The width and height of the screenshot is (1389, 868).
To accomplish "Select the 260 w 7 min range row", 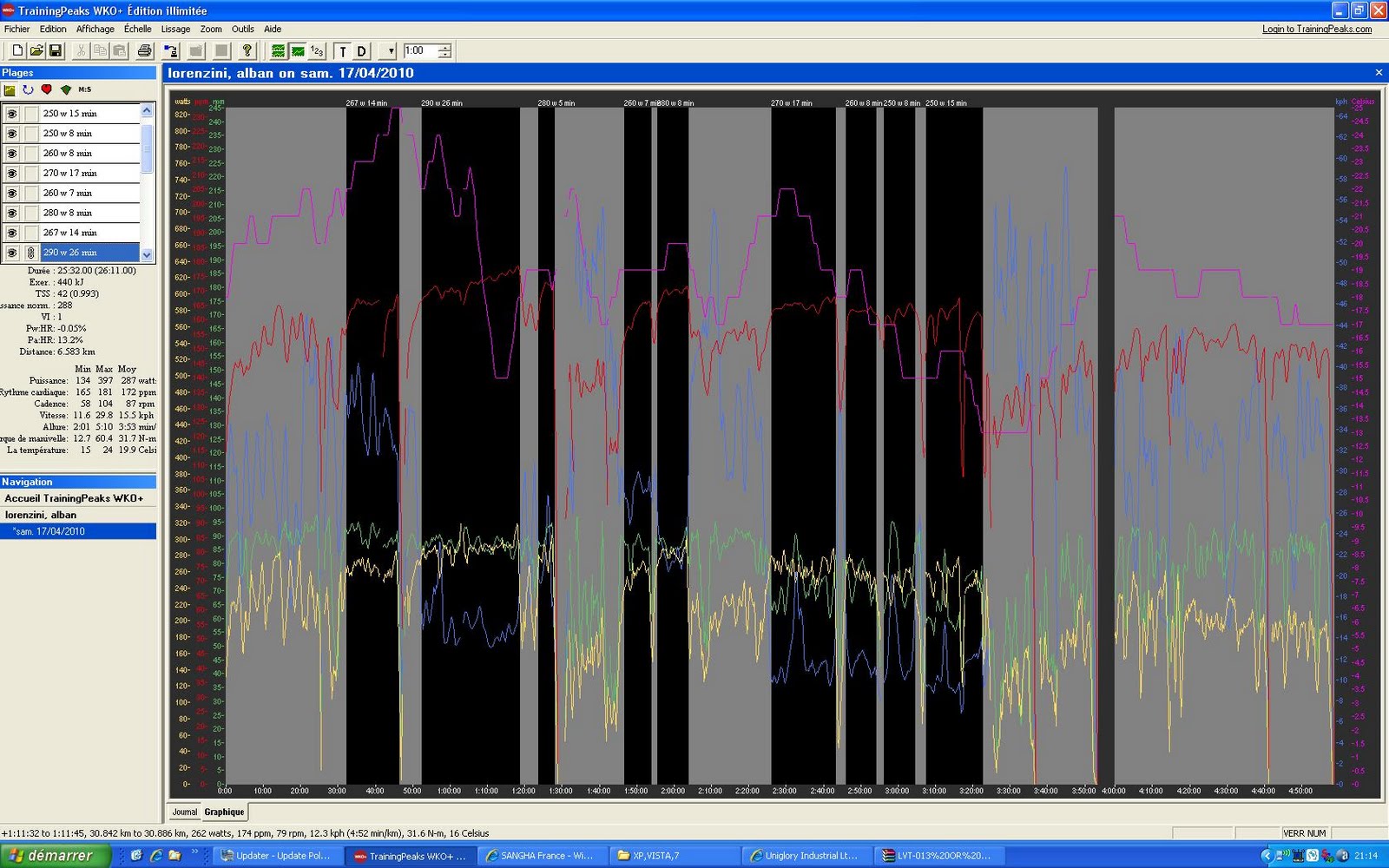I will [90, 194].
